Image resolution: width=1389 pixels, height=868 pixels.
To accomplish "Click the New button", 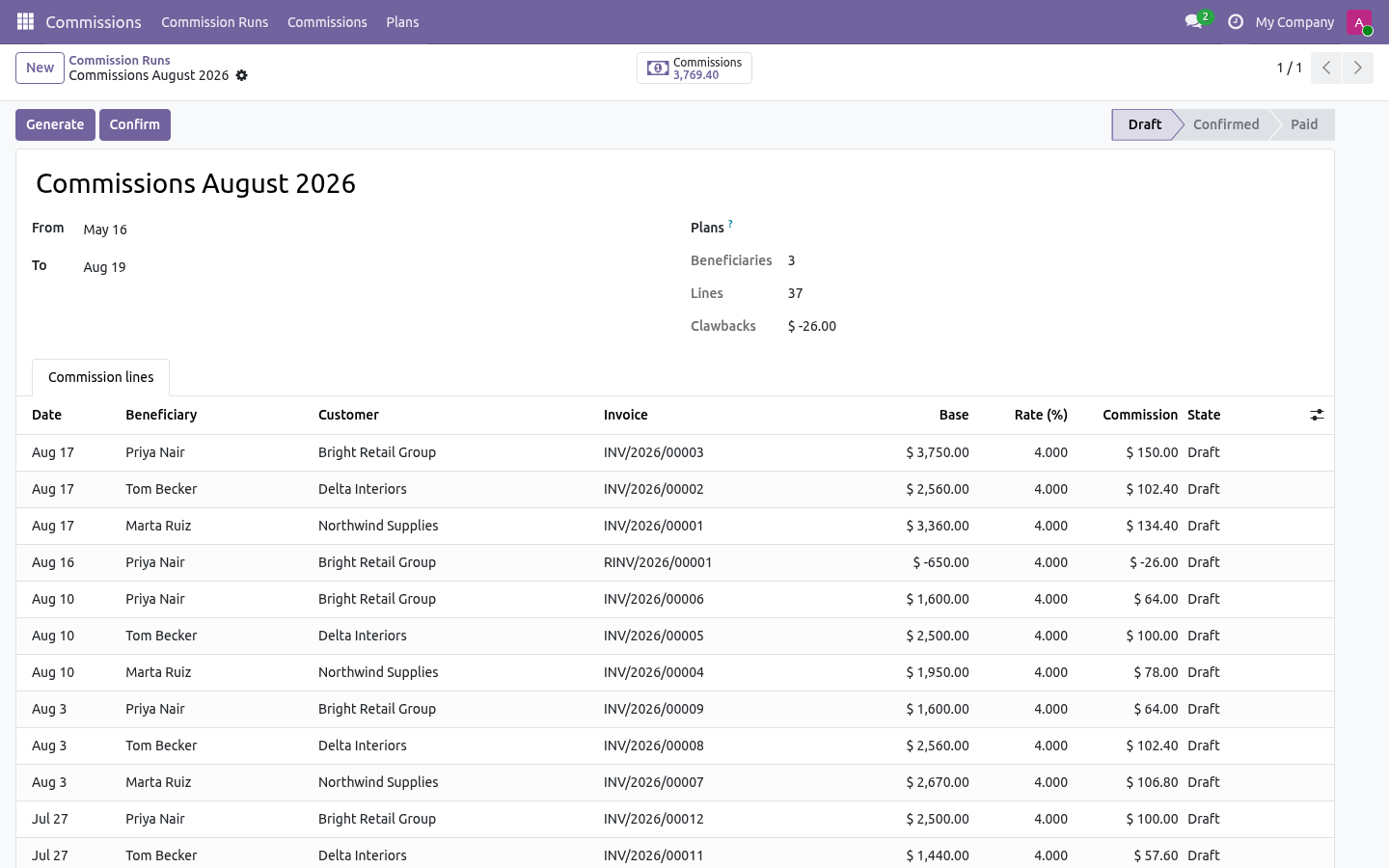I will (x=40, y=68).
